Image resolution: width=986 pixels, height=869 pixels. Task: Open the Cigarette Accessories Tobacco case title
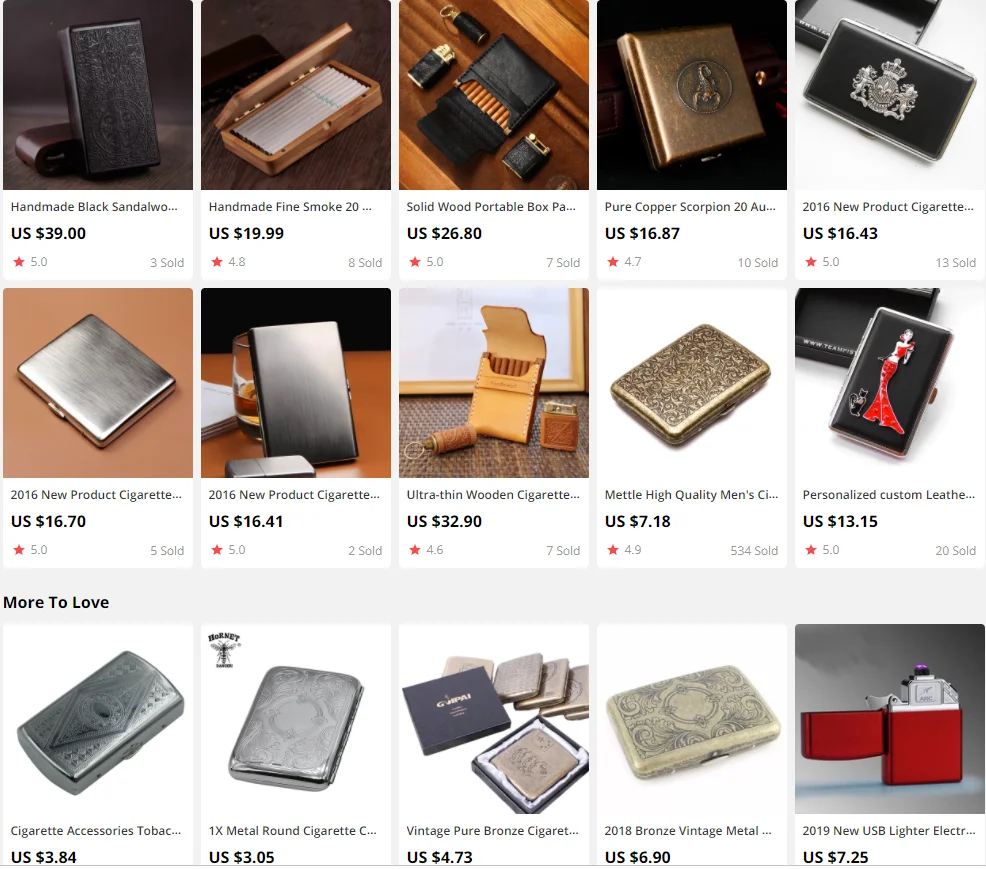pyautogui.click(x=96, y=831)
